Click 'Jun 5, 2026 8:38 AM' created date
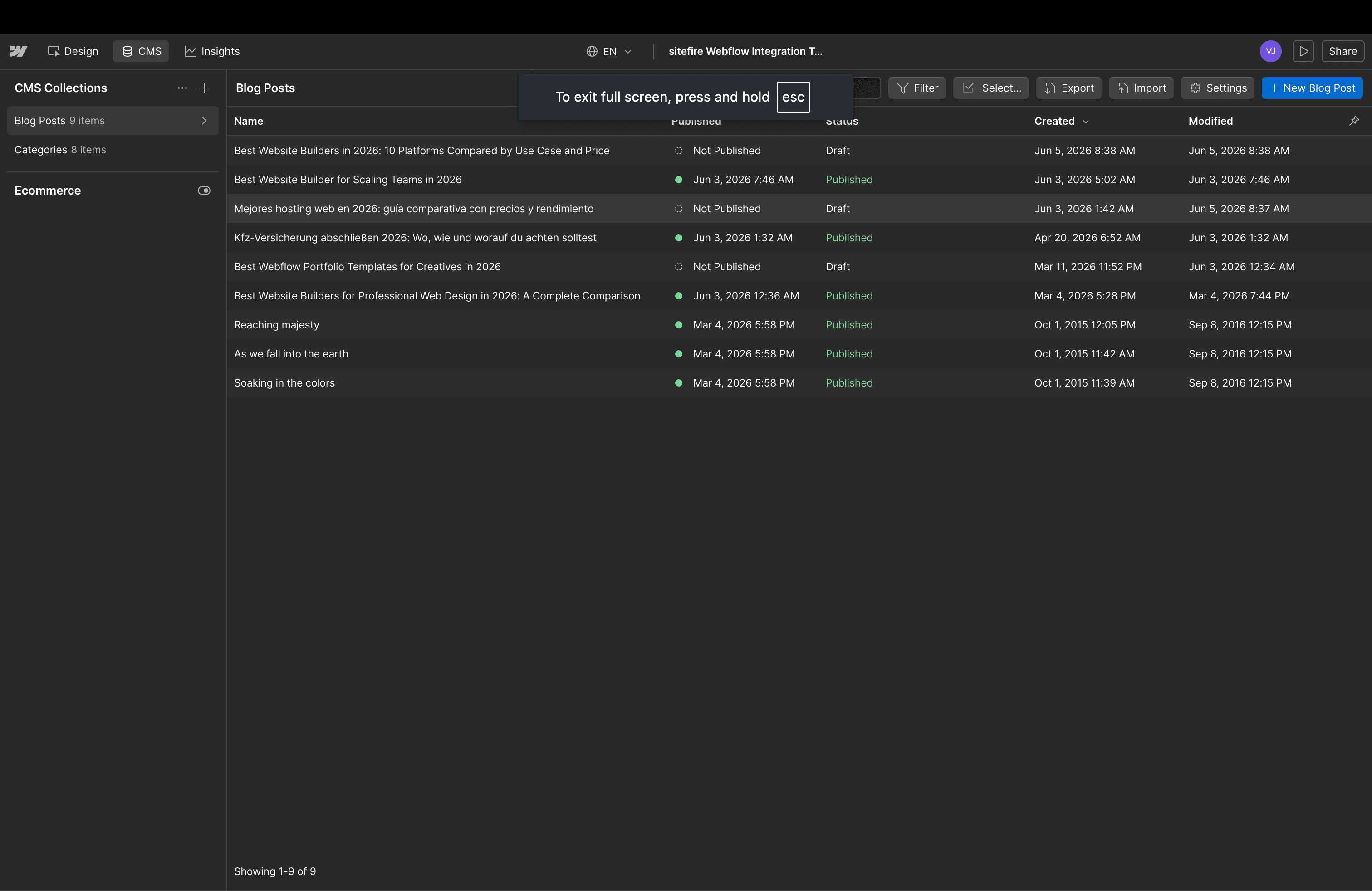Image resolution: width=1372 pixels, height=891 pixels. [x=1084, y=151]
